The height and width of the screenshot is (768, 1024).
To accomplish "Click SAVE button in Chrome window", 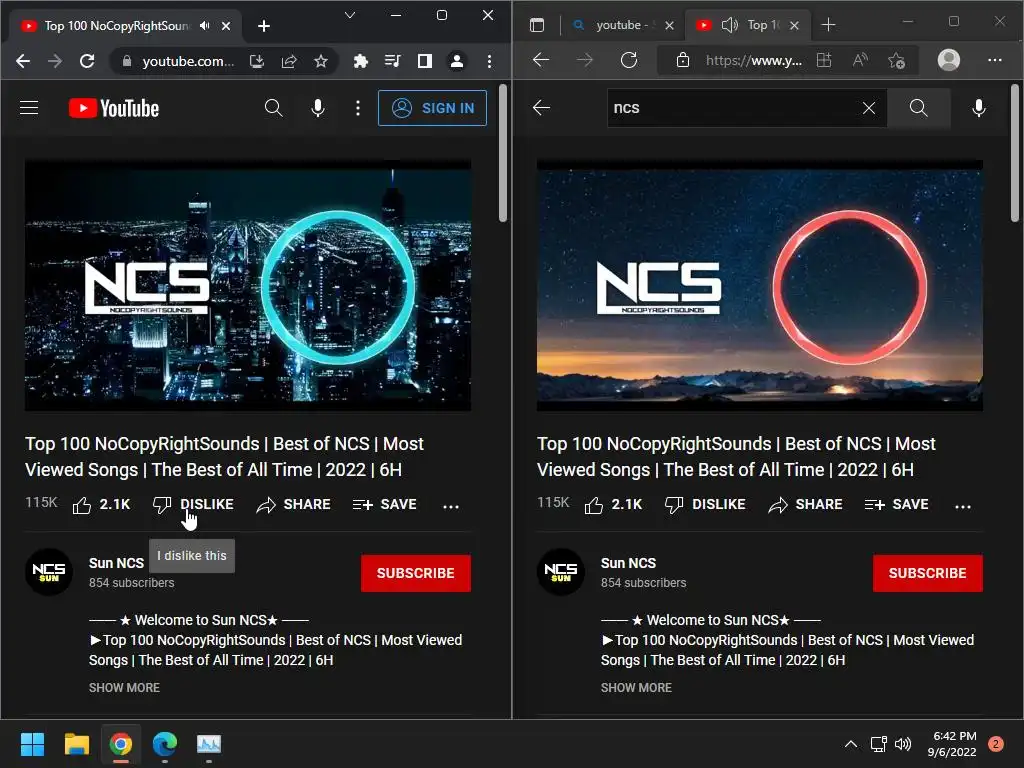I will [x=385, y=505].
